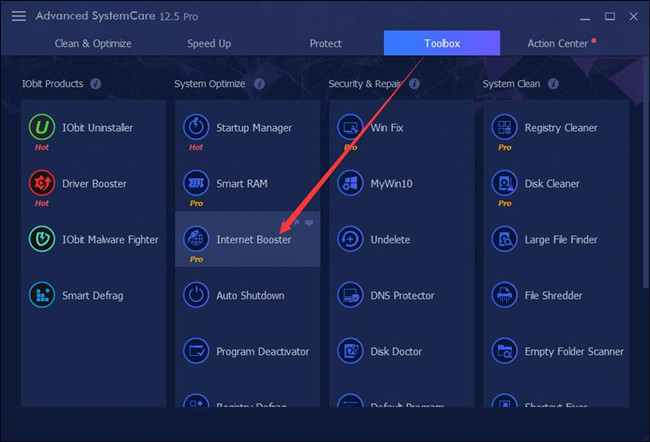Click the MyWin10 icon
650x442 pixels.
point(350,183)
